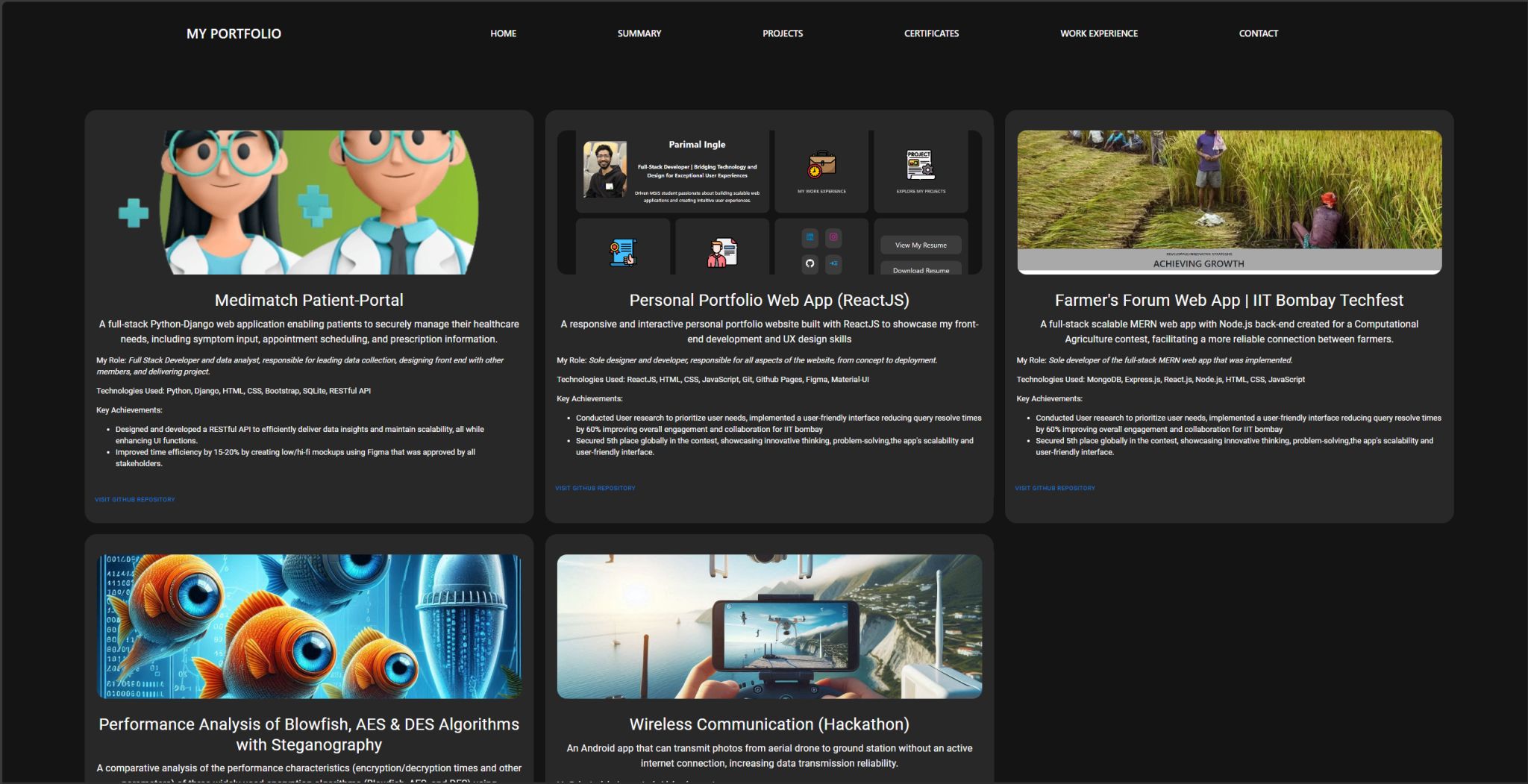
Task: Click technologies line listing ReactJS, Git, Figma
Action: pyautogui.click(x=713, y=380)
